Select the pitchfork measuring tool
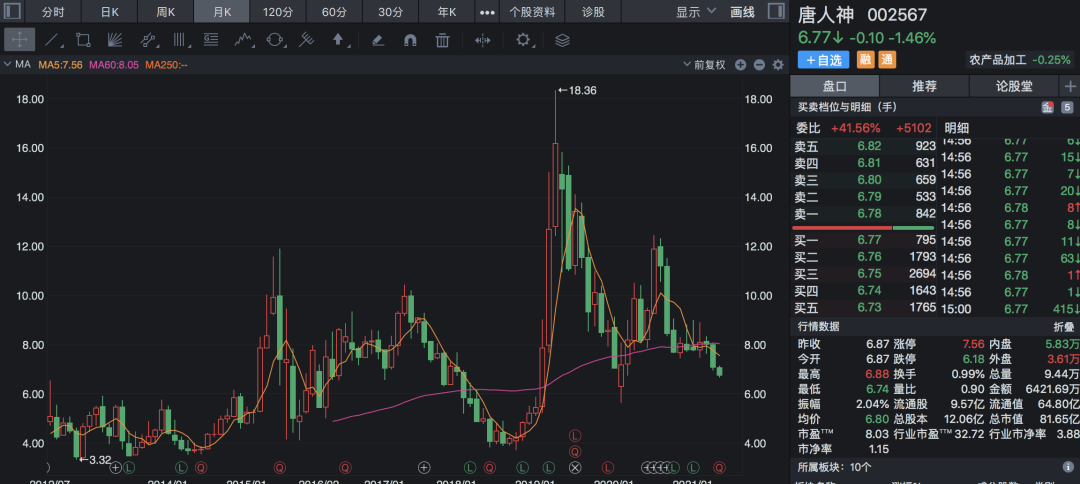1080x484 pixels. [x=307, y=40]
